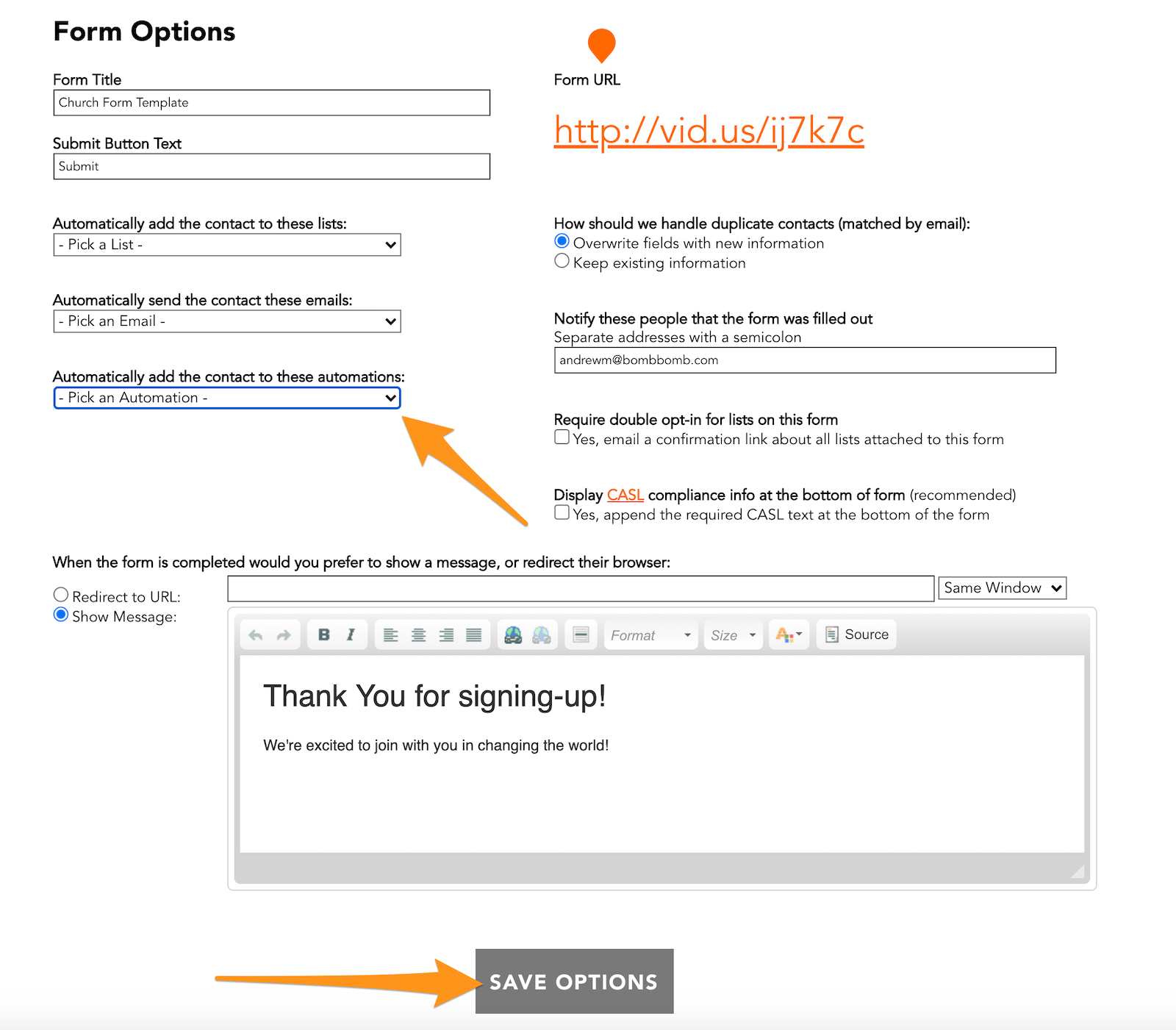Align message text left
Viewport: 1176px width, 1030px height.
pos(391,635)
